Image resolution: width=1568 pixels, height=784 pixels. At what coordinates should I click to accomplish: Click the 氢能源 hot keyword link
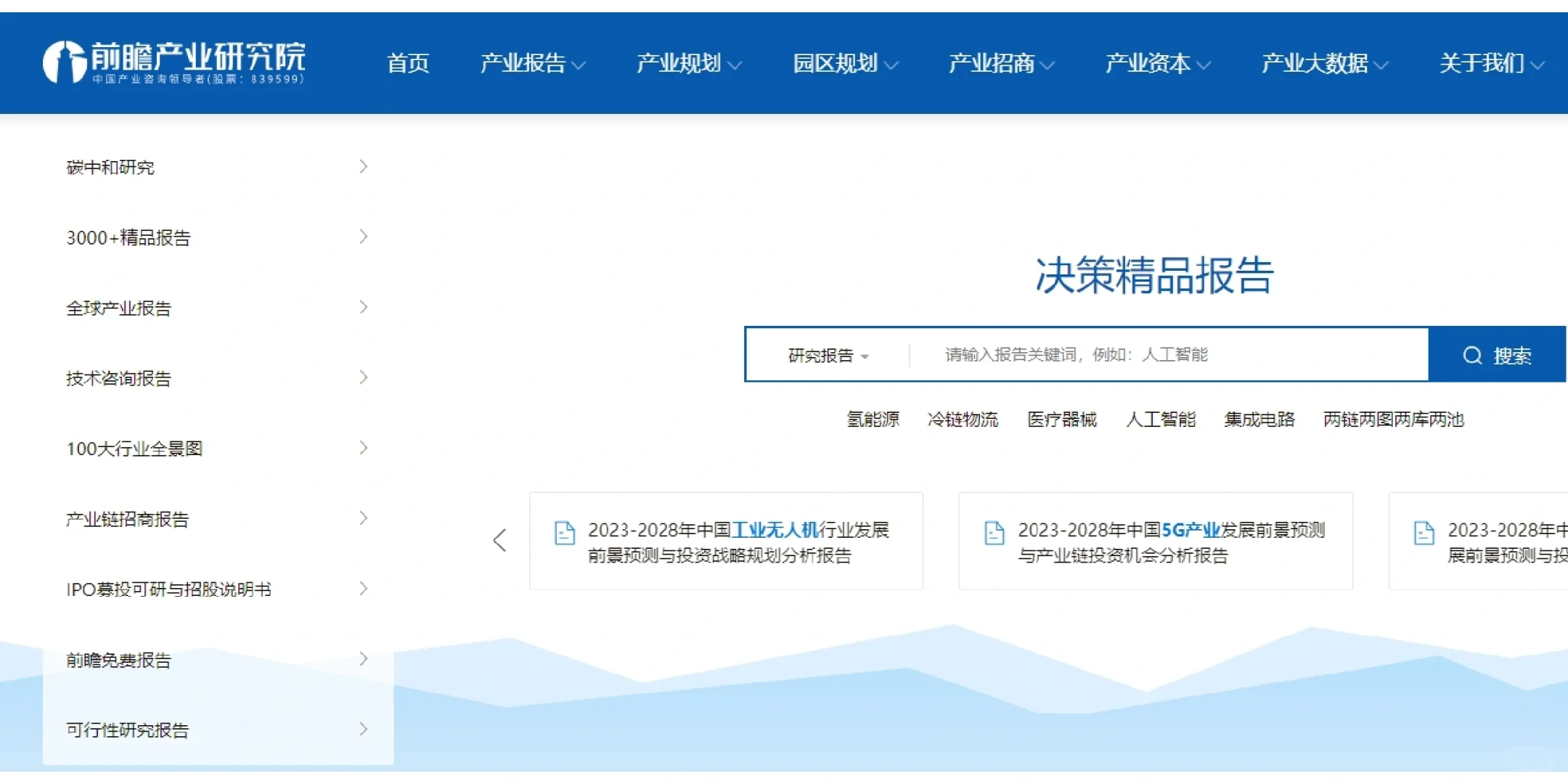pos(873,419)
